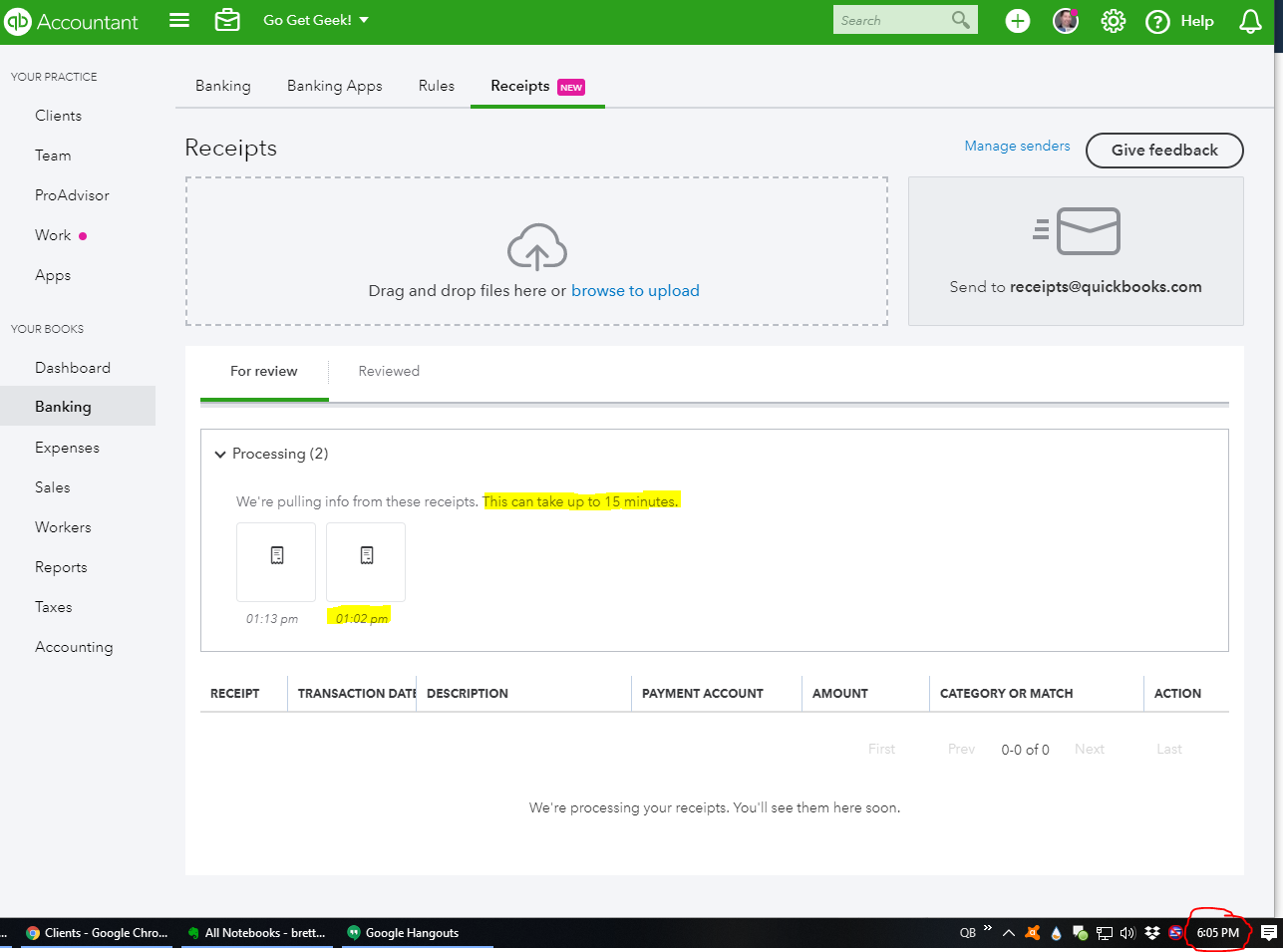Click the First pagination link
The height and width of the screenshot is (952, 1283).
[881, 749]
